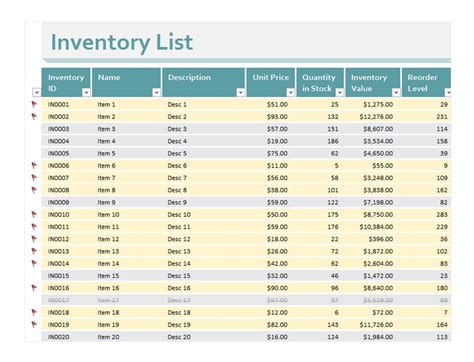Screen dimensions: 474x362
Task: Select the flag marker next to IN0018
Action: coord(34,312)
